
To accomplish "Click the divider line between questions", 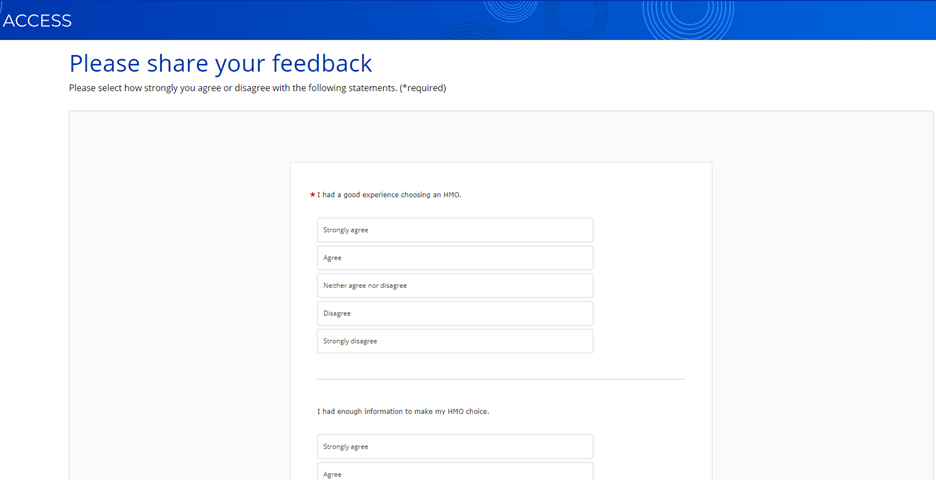I will tap(500, 379).
